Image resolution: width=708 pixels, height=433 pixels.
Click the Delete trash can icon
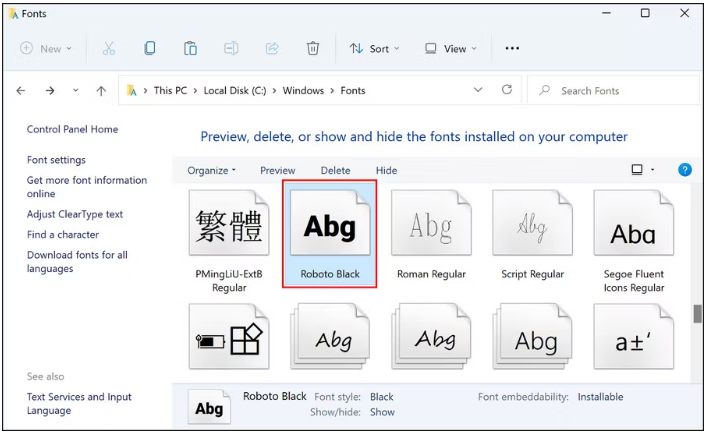[x=312, y=48]
